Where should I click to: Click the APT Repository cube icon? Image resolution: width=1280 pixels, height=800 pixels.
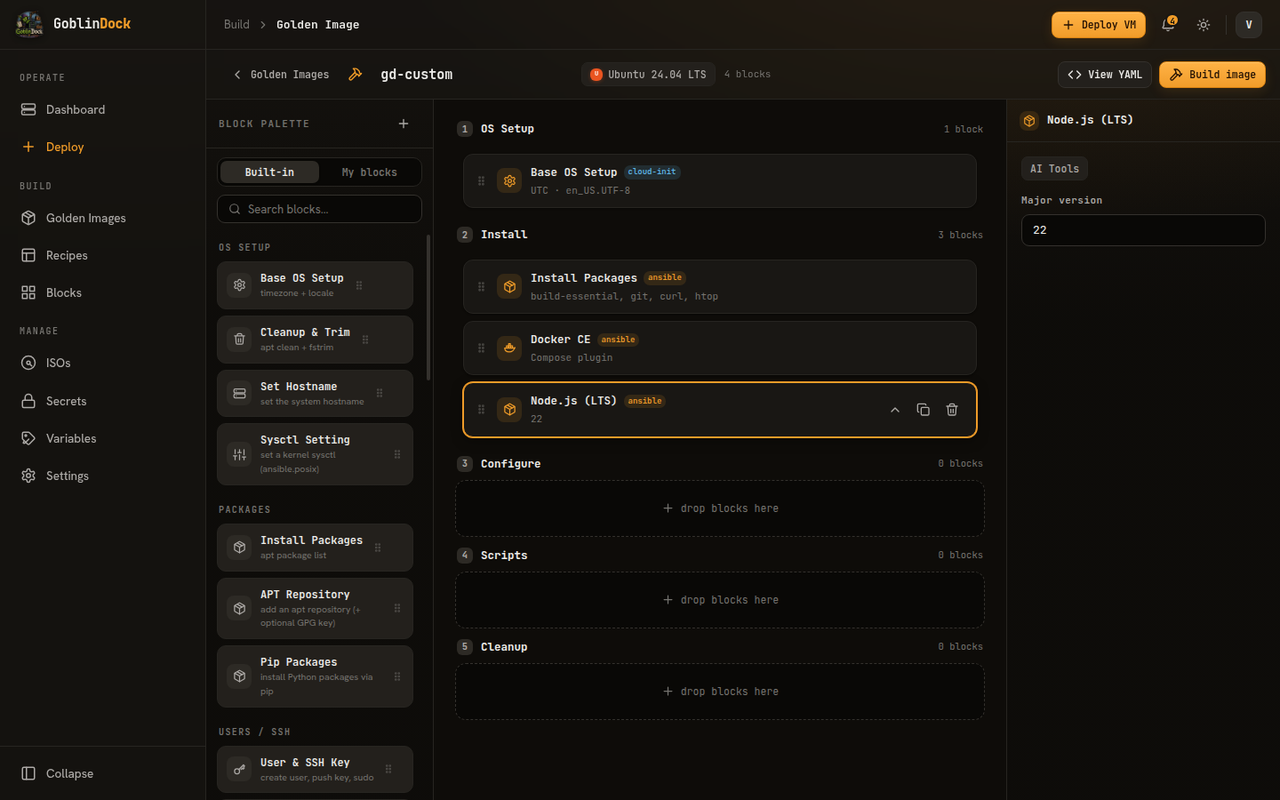[239, 608]
